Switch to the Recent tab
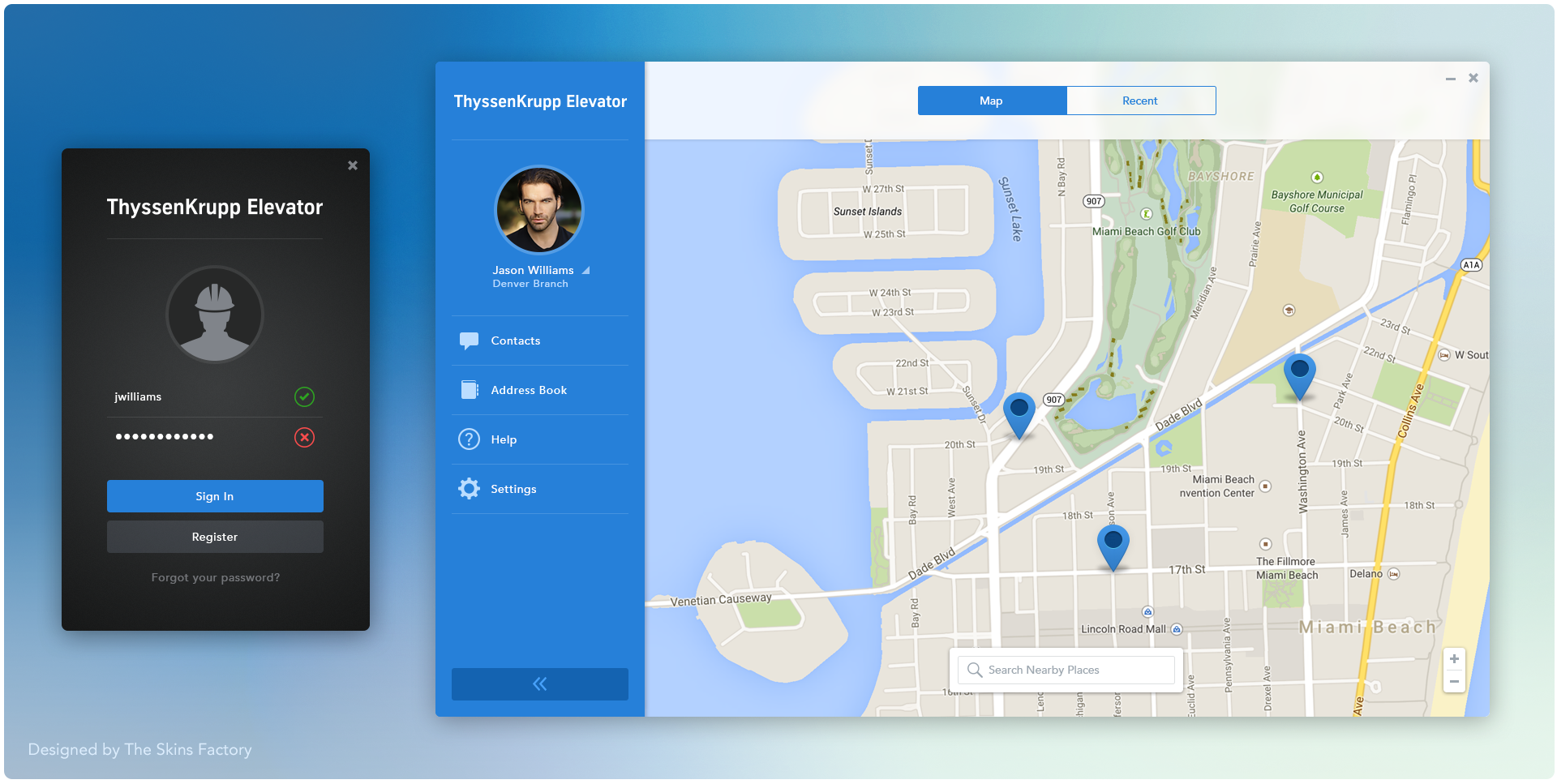The height and width of the screenshot is (784, 1557). 1140,101
